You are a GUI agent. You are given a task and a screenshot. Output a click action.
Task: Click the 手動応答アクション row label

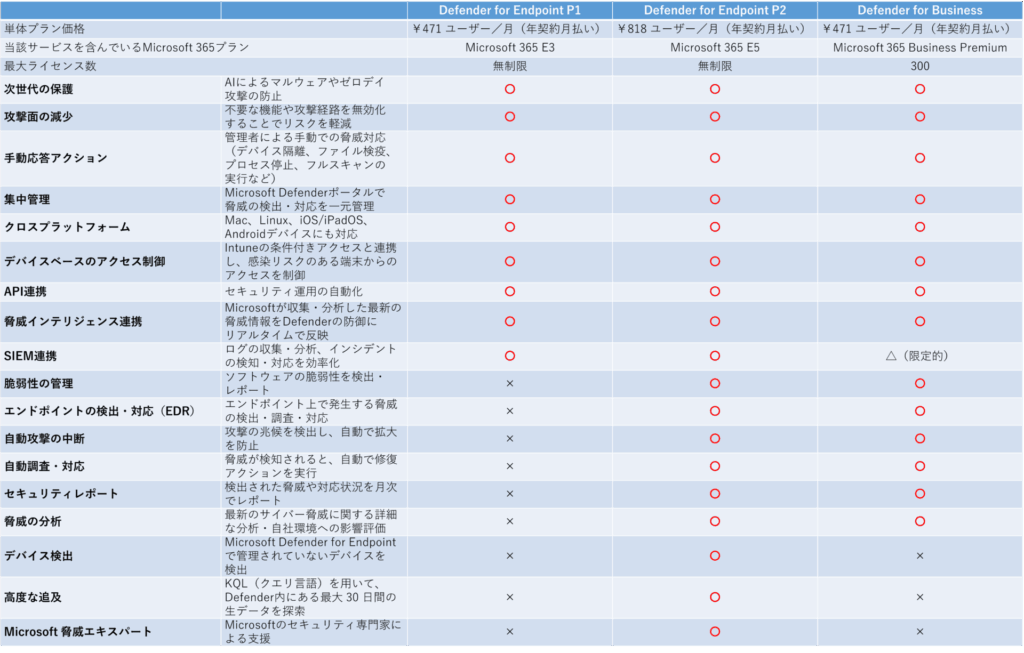(x=56, y=158)
